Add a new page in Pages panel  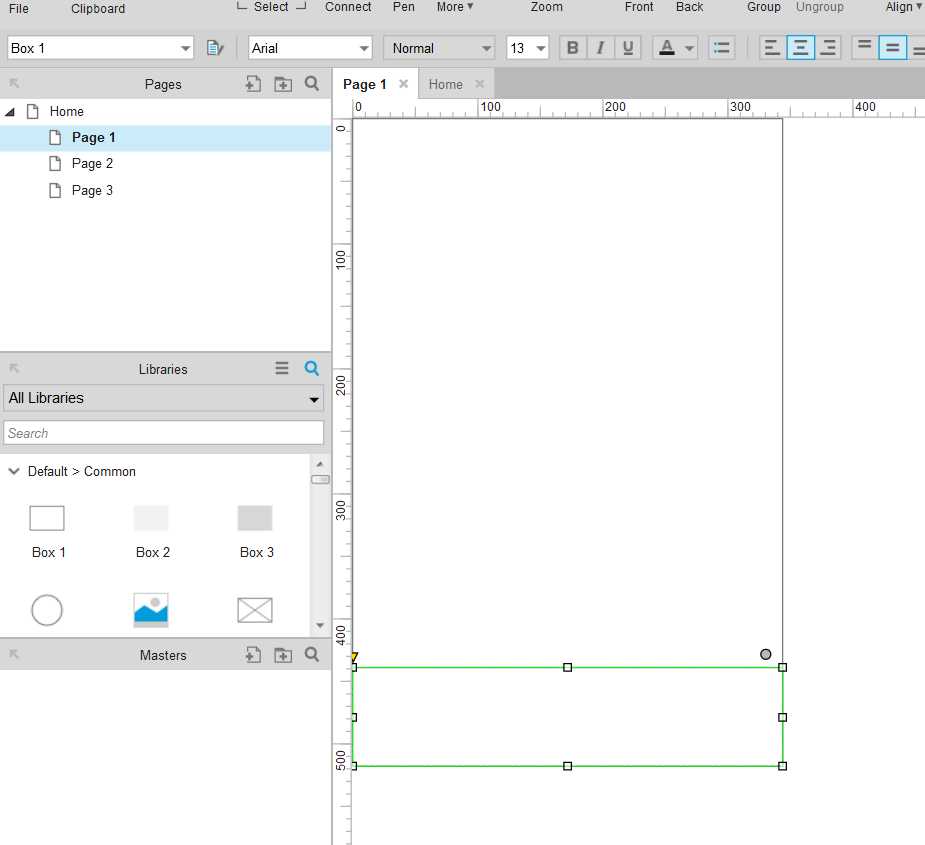click(x=253, y=84)
